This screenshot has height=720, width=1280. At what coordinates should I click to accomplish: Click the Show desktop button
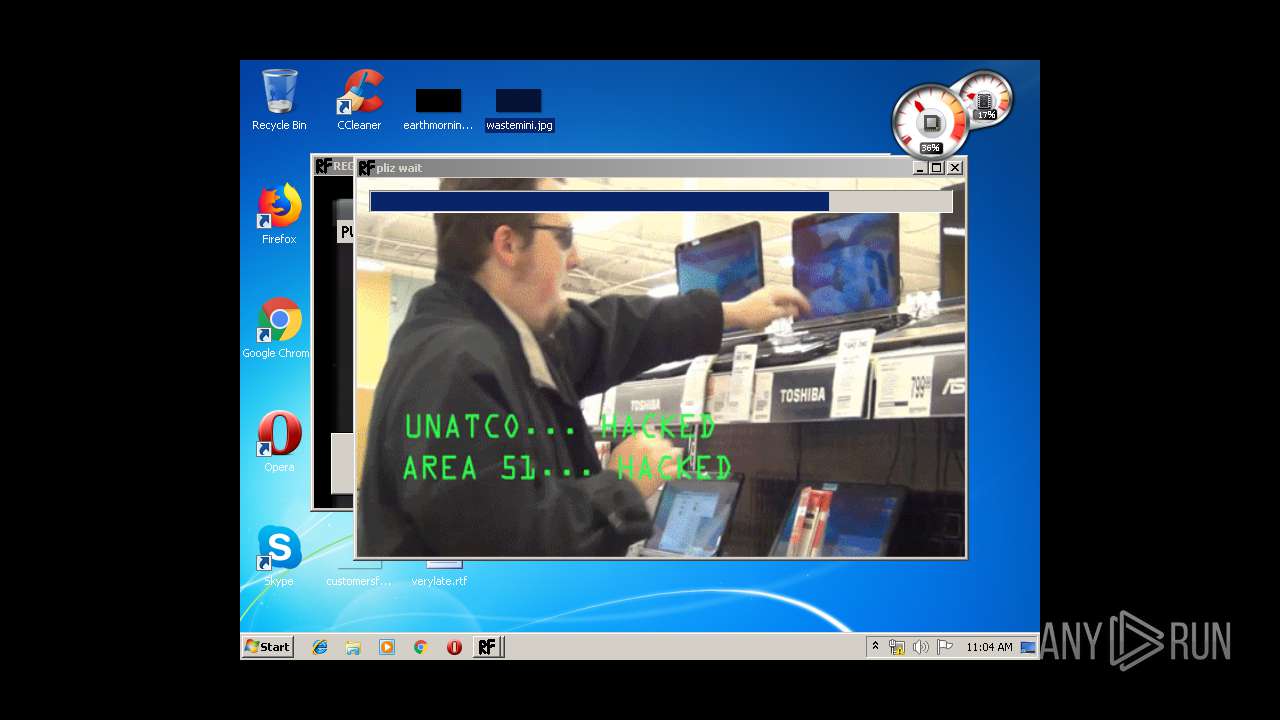(1028, 647)
